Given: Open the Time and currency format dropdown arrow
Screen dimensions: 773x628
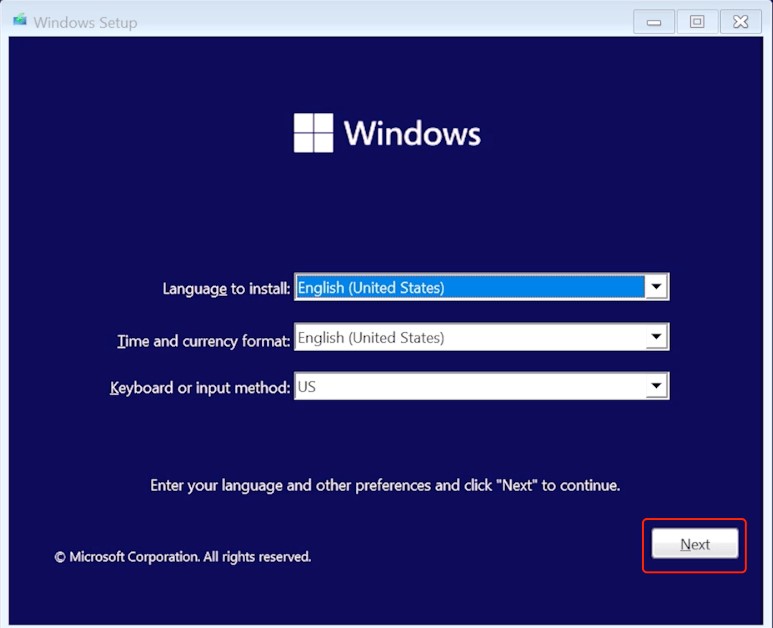Looking at the screenshot, I should pos(656,337).
